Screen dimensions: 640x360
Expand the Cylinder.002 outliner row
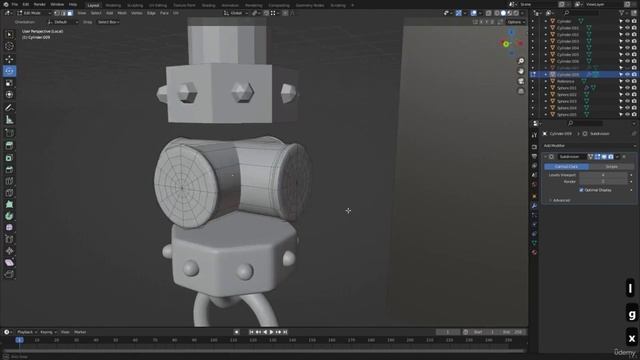[x=546, y=35]
